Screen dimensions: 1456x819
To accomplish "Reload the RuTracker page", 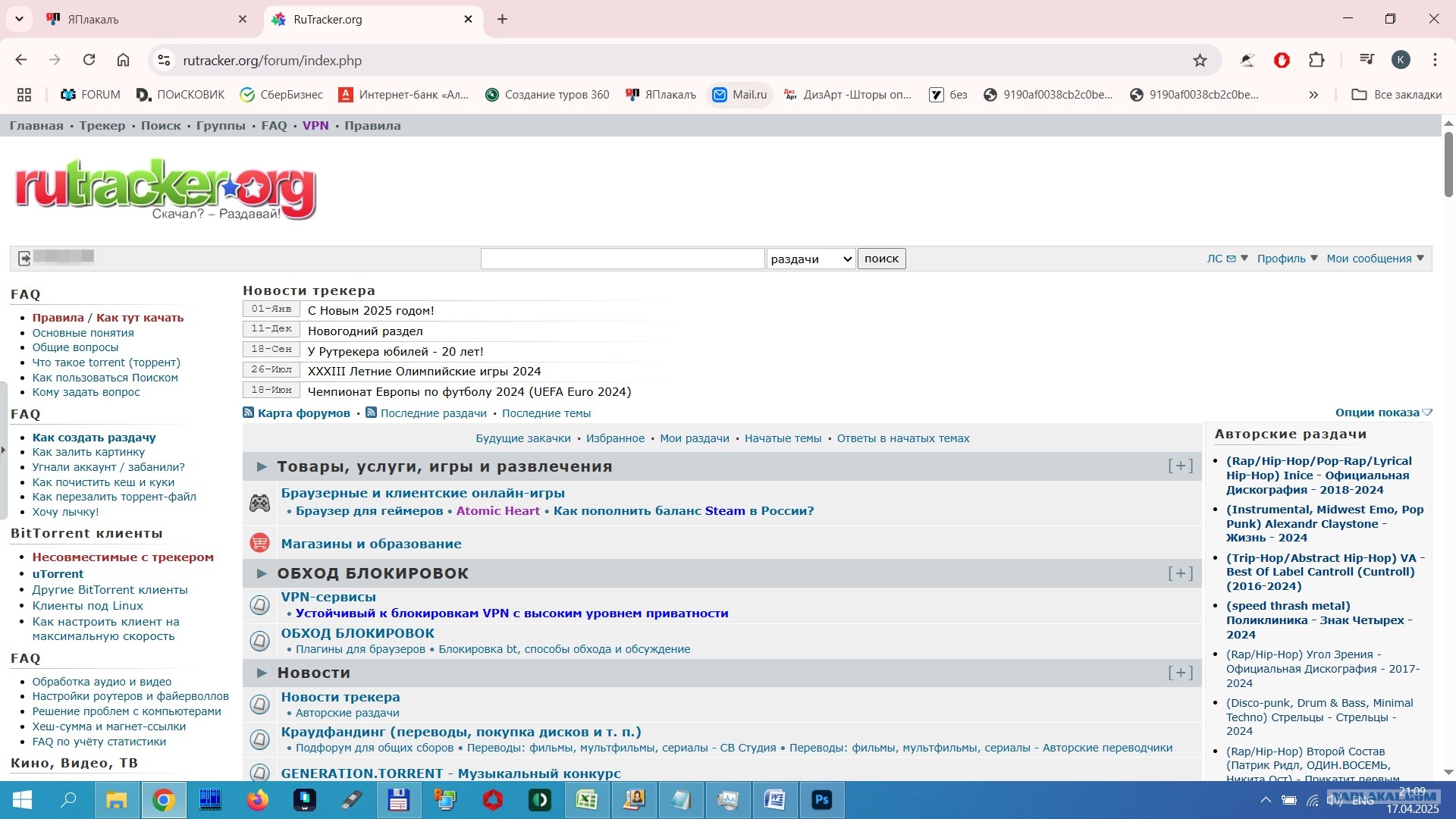I will [x=89, y=60].
